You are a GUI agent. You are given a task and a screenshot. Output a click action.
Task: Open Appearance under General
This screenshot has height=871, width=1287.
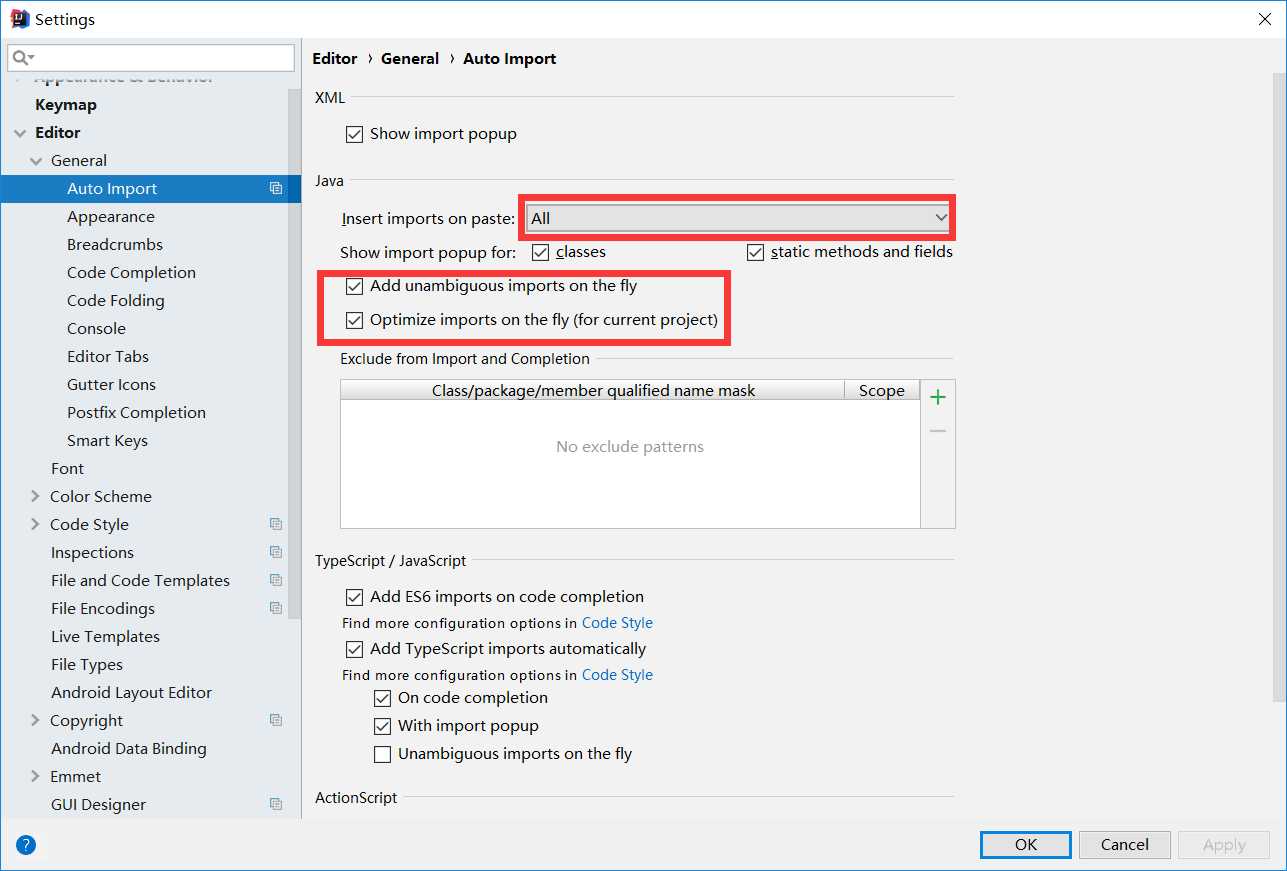click(x=110, y=216)
